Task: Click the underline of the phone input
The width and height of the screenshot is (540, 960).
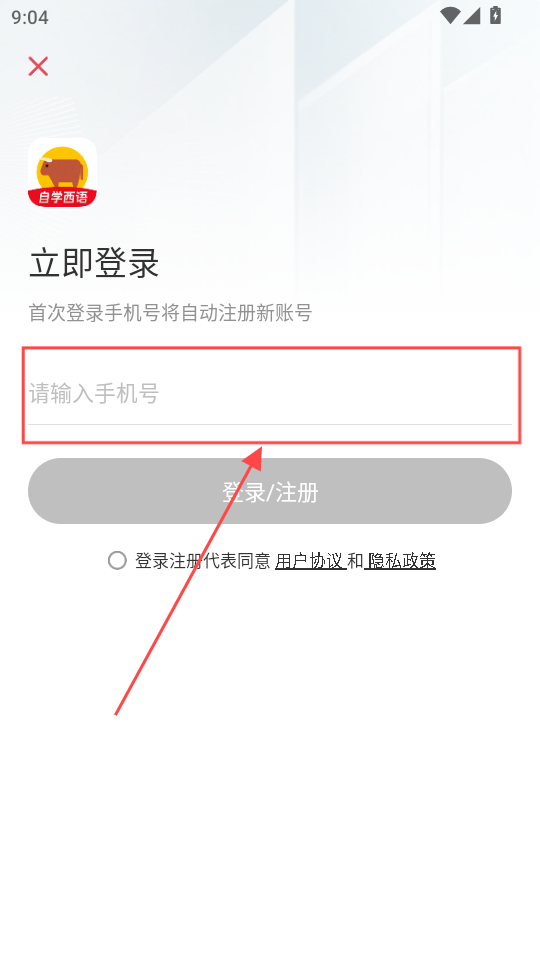Action: click(x=270, y=424)
